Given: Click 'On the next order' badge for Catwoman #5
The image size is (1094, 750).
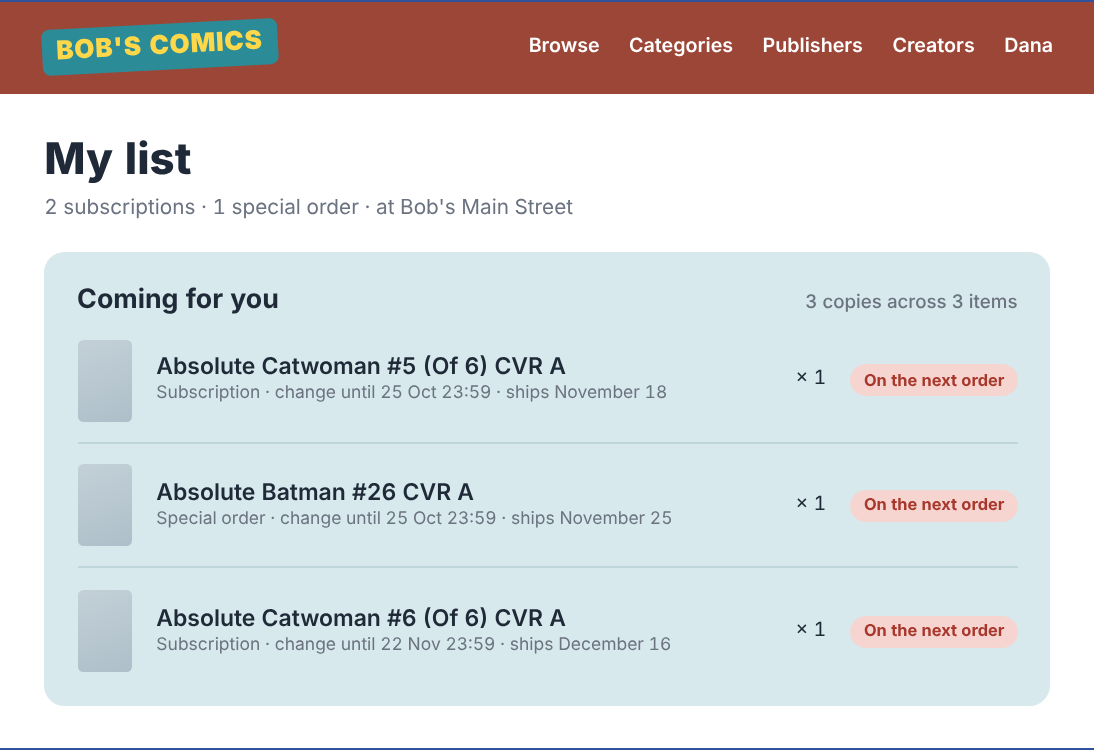Looking at the screenshot, I should (x=934, y=380).
